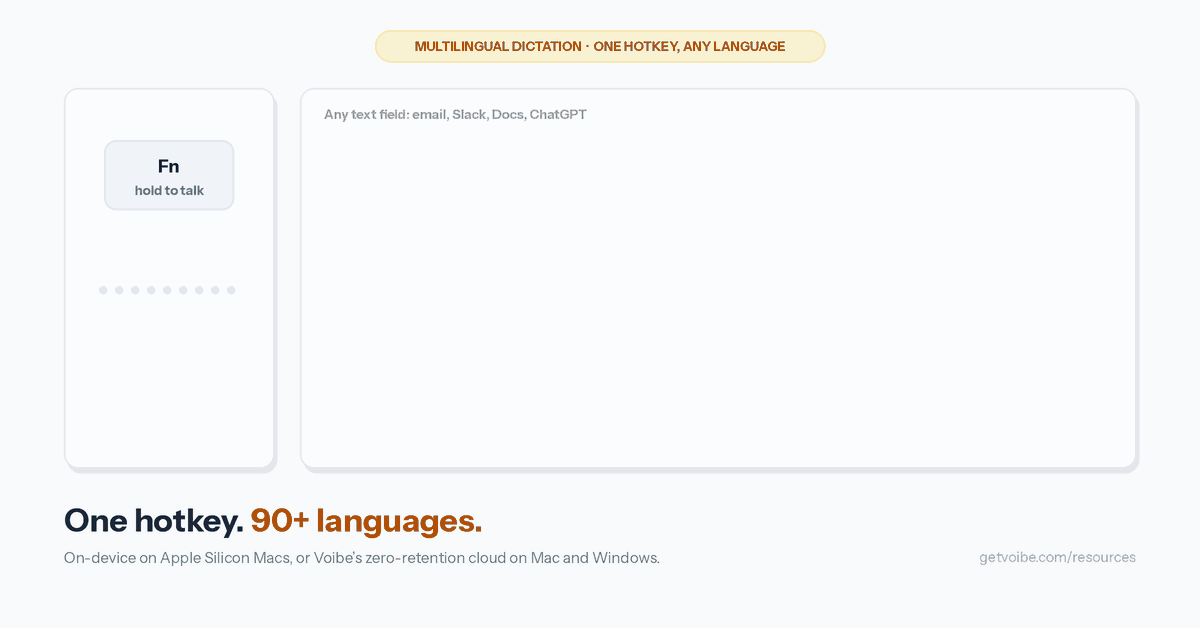Click the headline 'One hotkey. 90+ languages.'
The image size is (1200, 628).
tap(273, 520)
